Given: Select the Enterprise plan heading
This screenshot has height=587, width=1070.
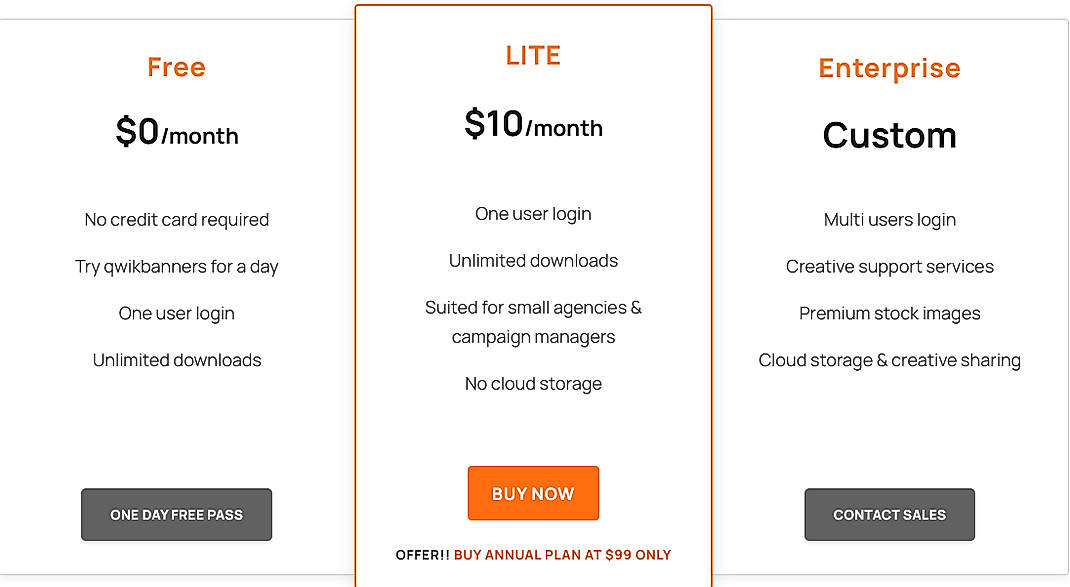Looking at the screenshot, I should pos(889,68).
